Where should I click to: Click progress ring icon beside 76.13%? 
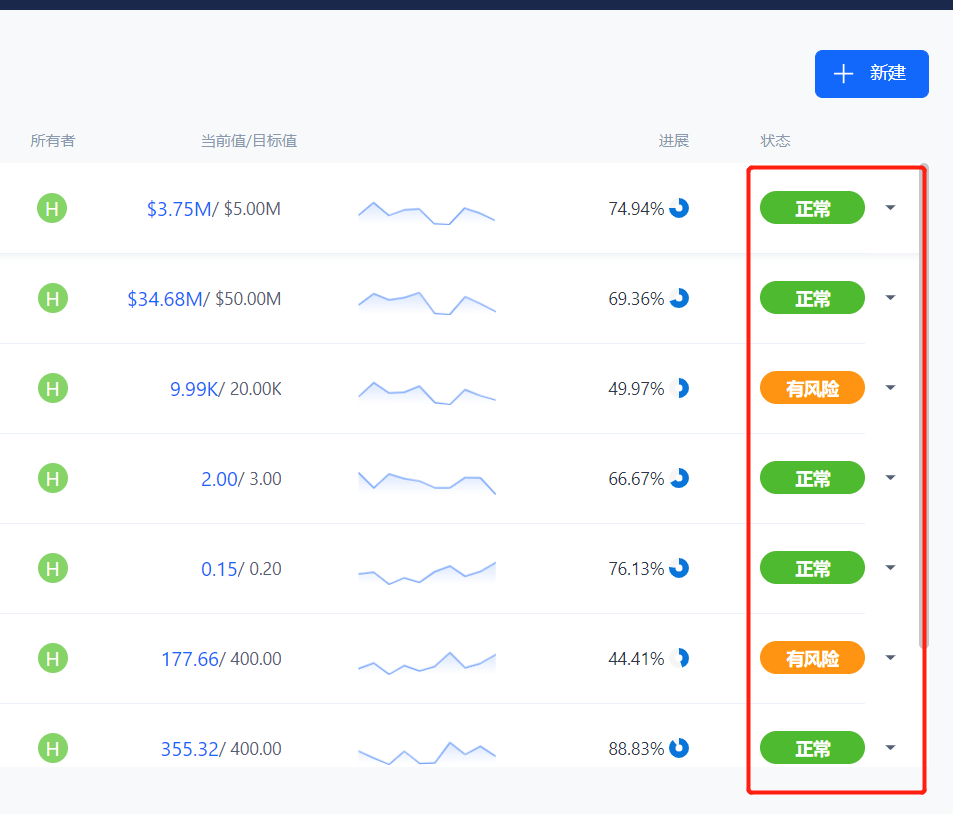point(679,568)
